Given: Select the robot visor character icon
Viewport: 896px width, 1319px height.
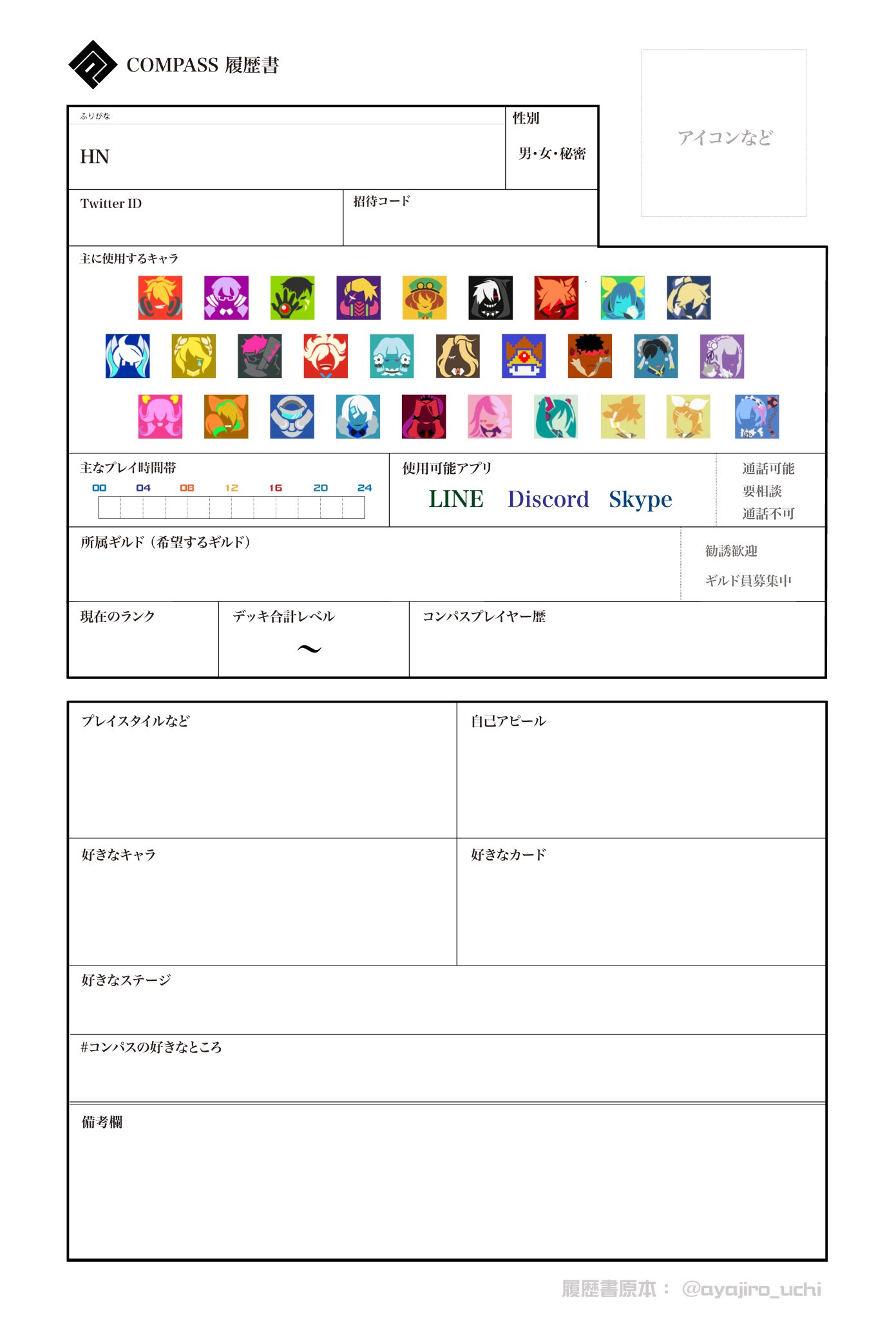Looking at the screenshot, I should 292,417.
